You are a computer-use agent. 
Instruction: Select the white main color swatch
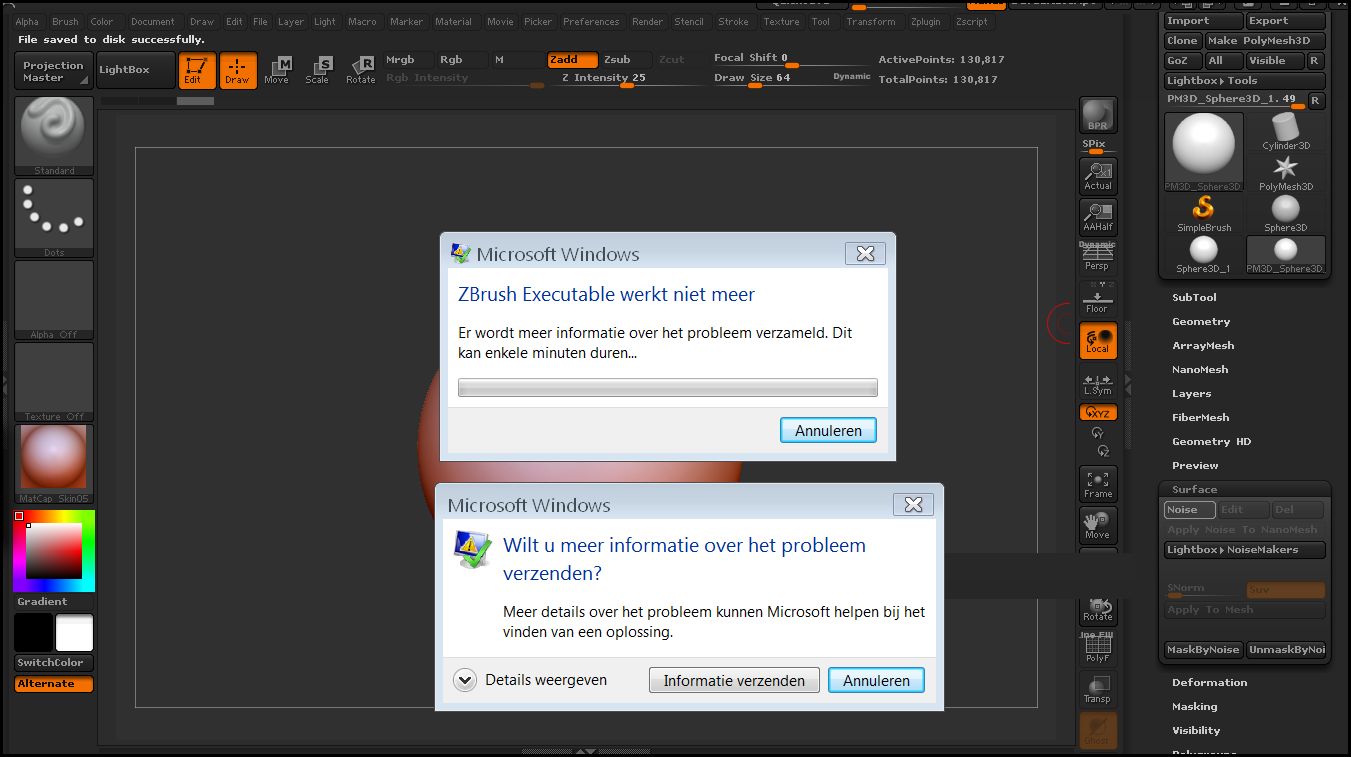coord(74,633)
